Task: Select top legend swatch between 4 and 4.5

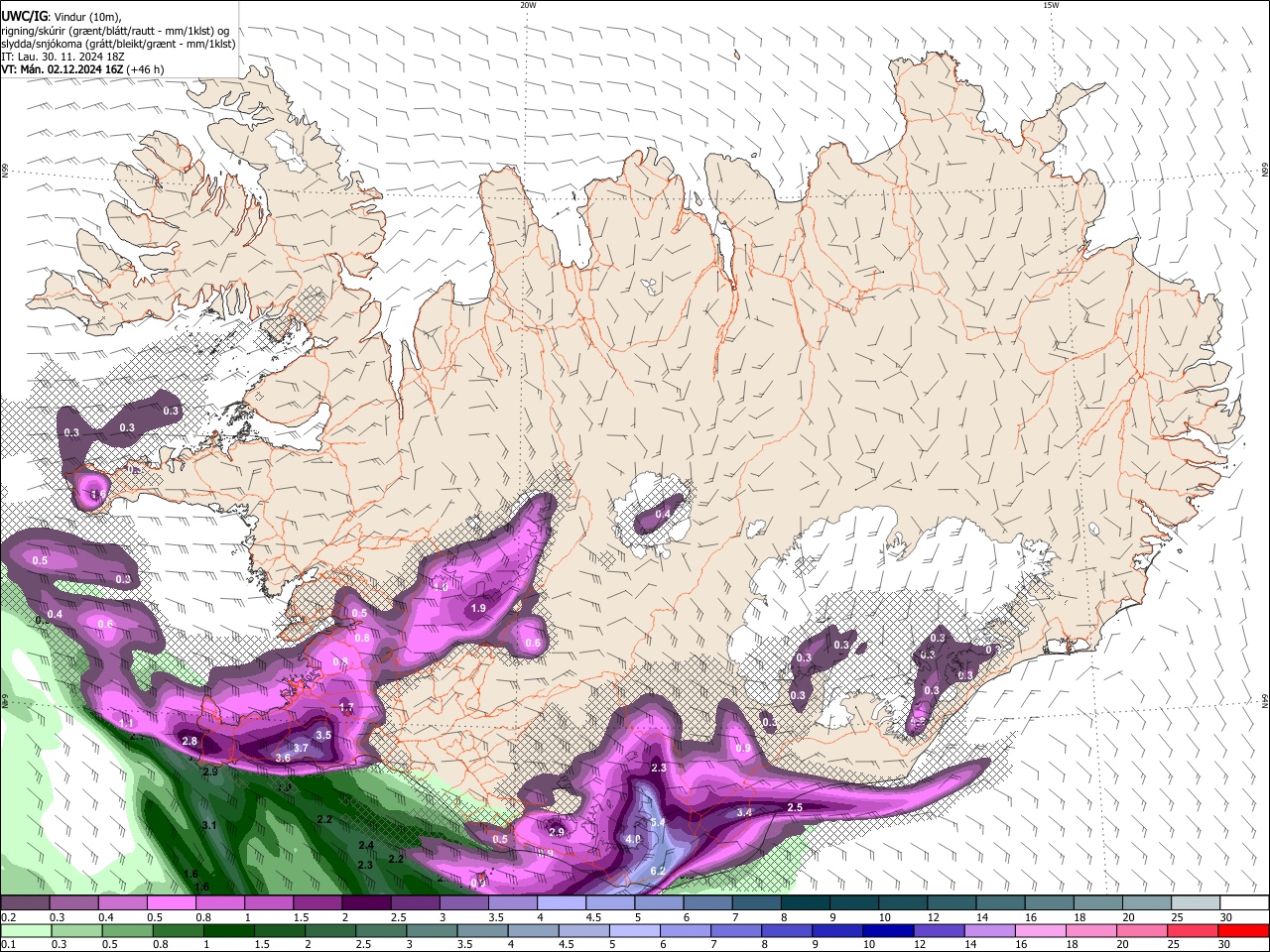Action: [x=562, y=903]
